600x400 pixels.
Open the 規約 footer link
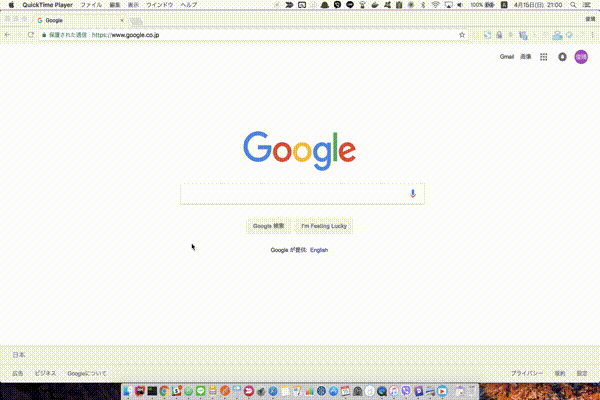560,373
